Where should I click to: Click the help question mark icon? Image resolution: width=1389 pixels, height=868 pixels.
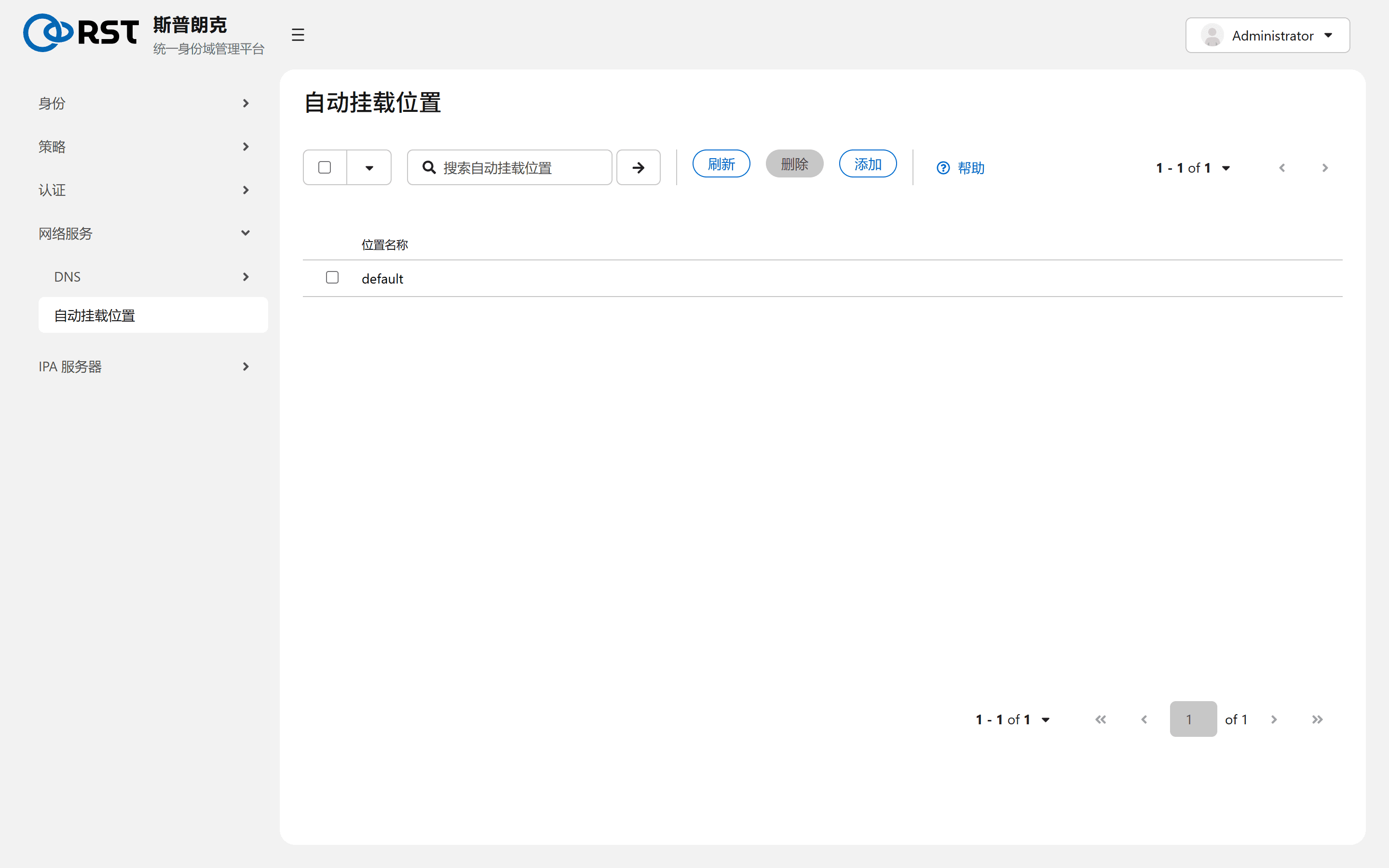943,168
